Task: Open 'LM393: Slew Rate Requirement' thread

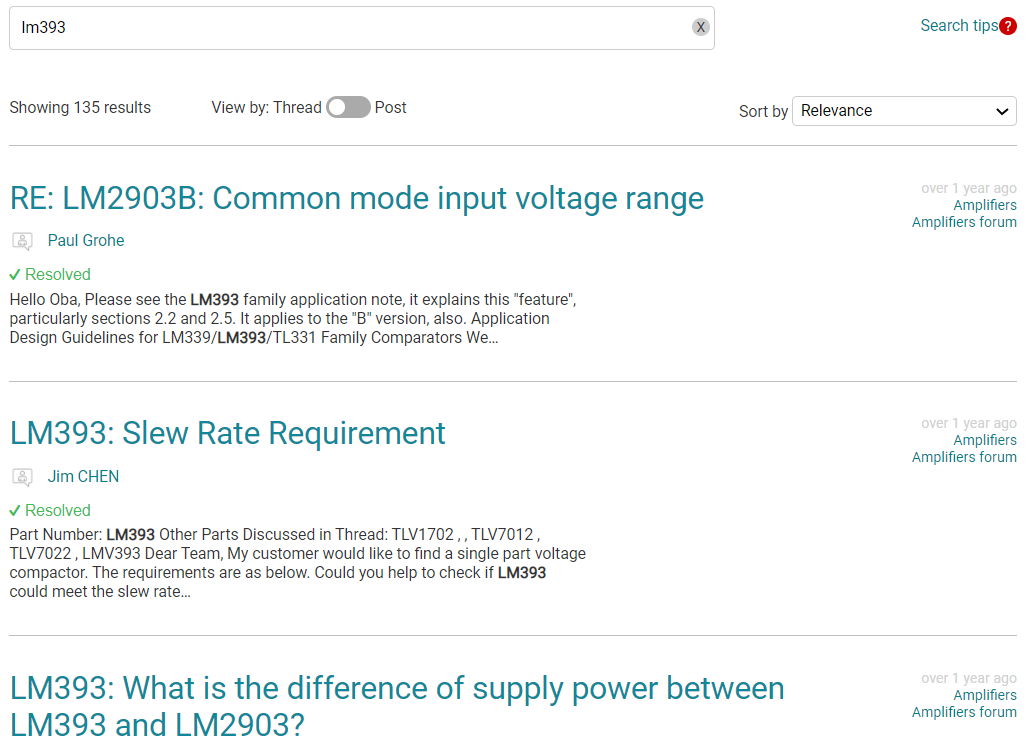Action: pos(228,433)
